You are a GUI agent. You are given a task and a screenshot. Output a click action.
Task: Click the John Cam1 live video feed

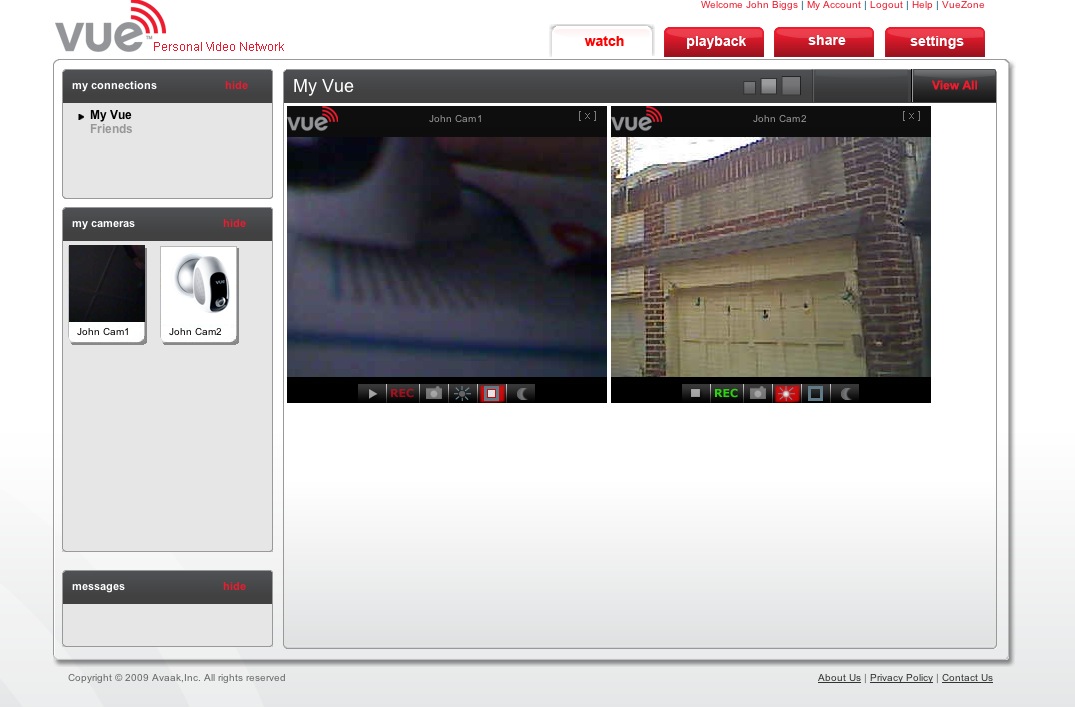447,256
